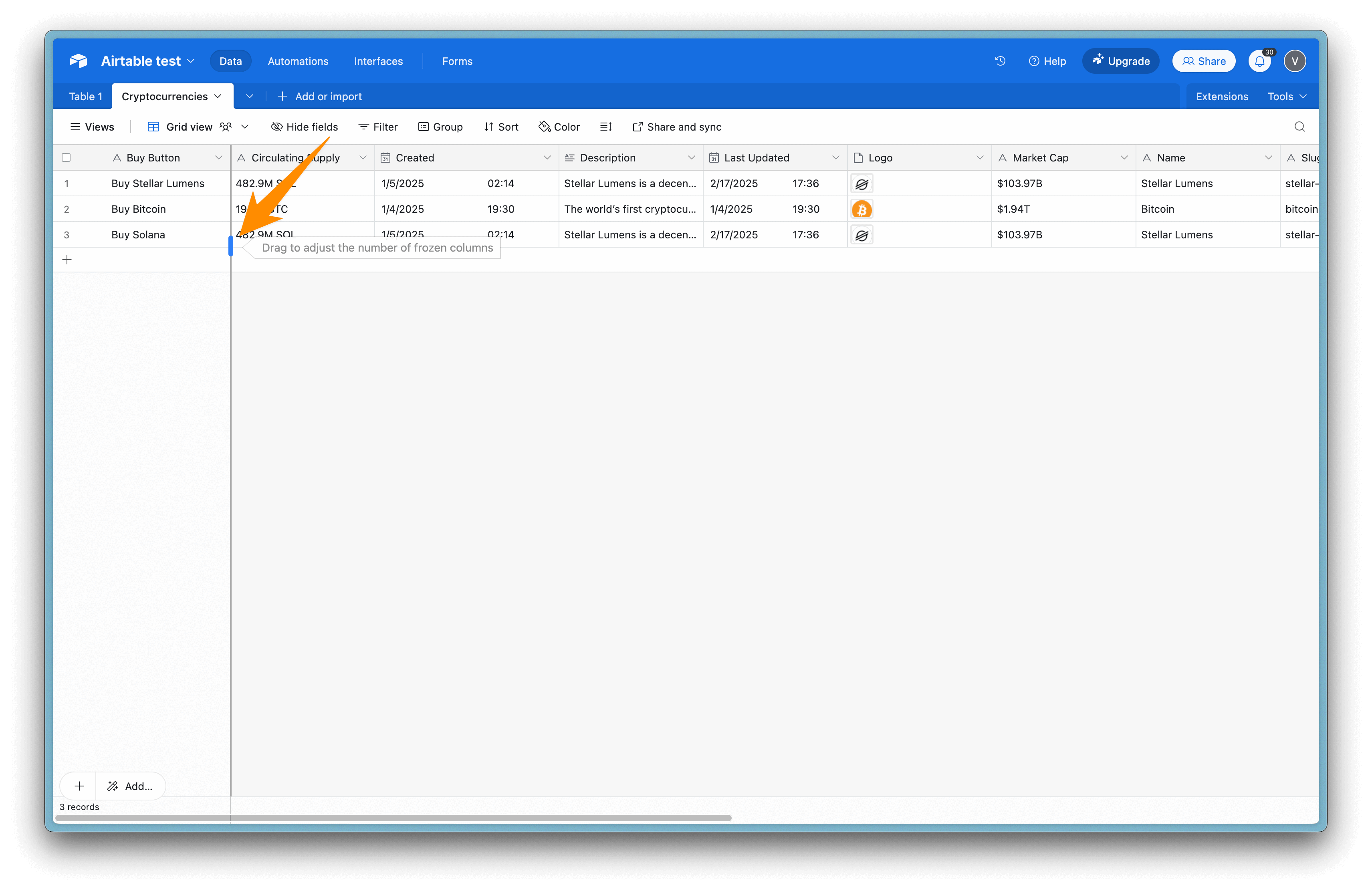Screen dimensions: 1372x891
Task: Open Stellar logo in row 1
Action: (x=862, y=184)
